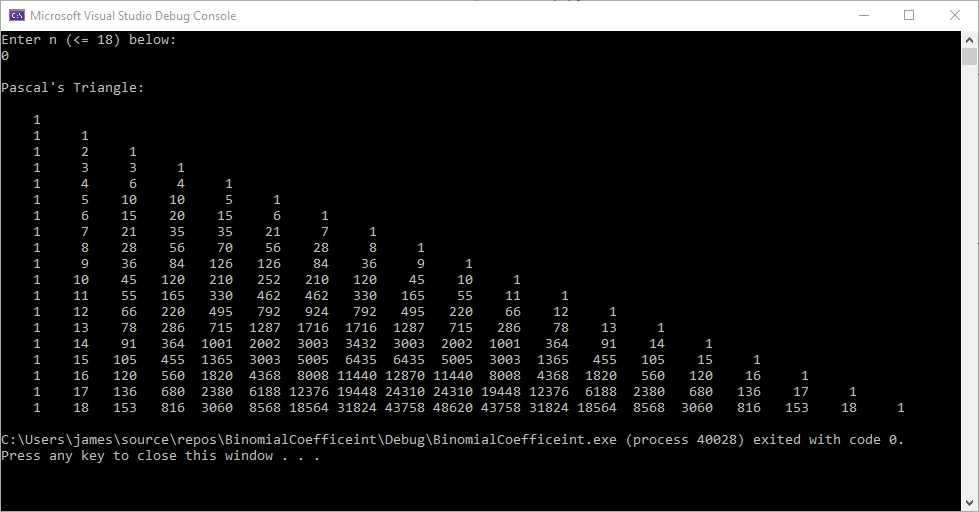Click the 'exited with code 0' message
Viewport: 979px width, 512px height.
(828, 440)
